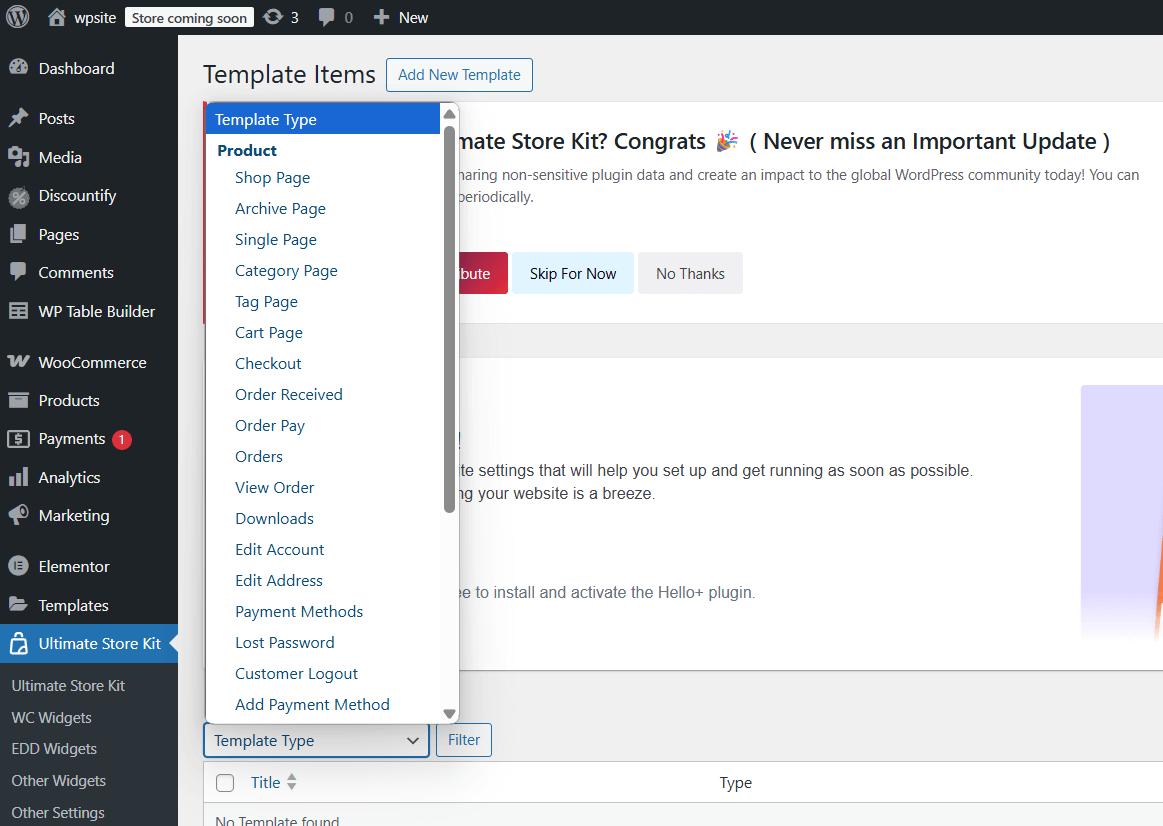Click the dropdown list scroll-down arrow
The height and width of the screenshot is (826, 1163).
pos(449,713)
